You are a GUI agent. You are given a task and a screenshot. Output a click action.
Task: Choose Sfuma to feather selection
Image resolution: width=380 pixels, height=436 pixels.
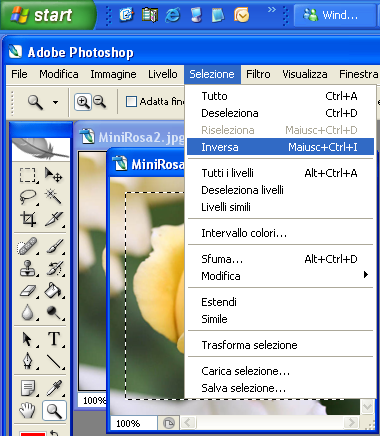[x=280, y=259]
